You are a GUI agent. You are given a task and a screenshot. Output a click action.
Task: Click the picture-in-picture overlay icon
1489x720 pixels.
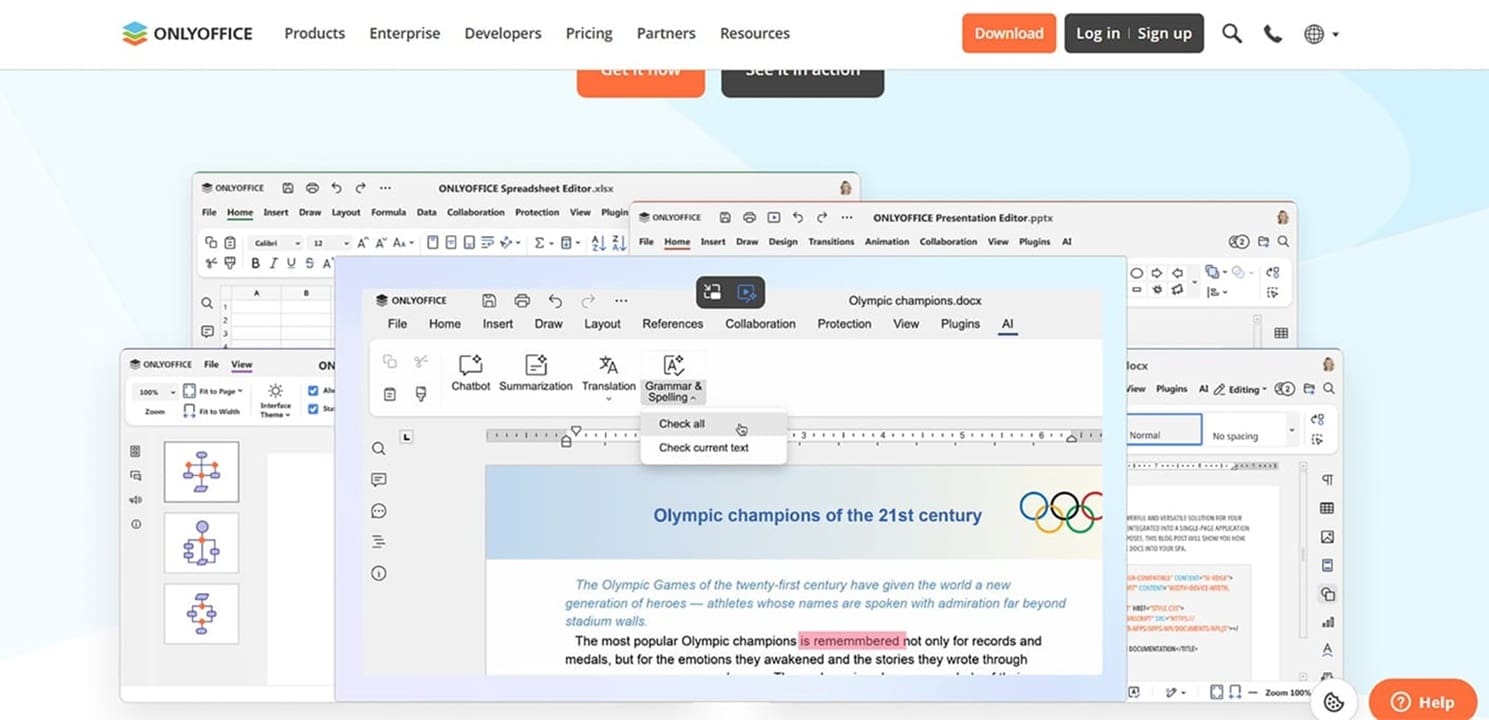tap(712, 293)
